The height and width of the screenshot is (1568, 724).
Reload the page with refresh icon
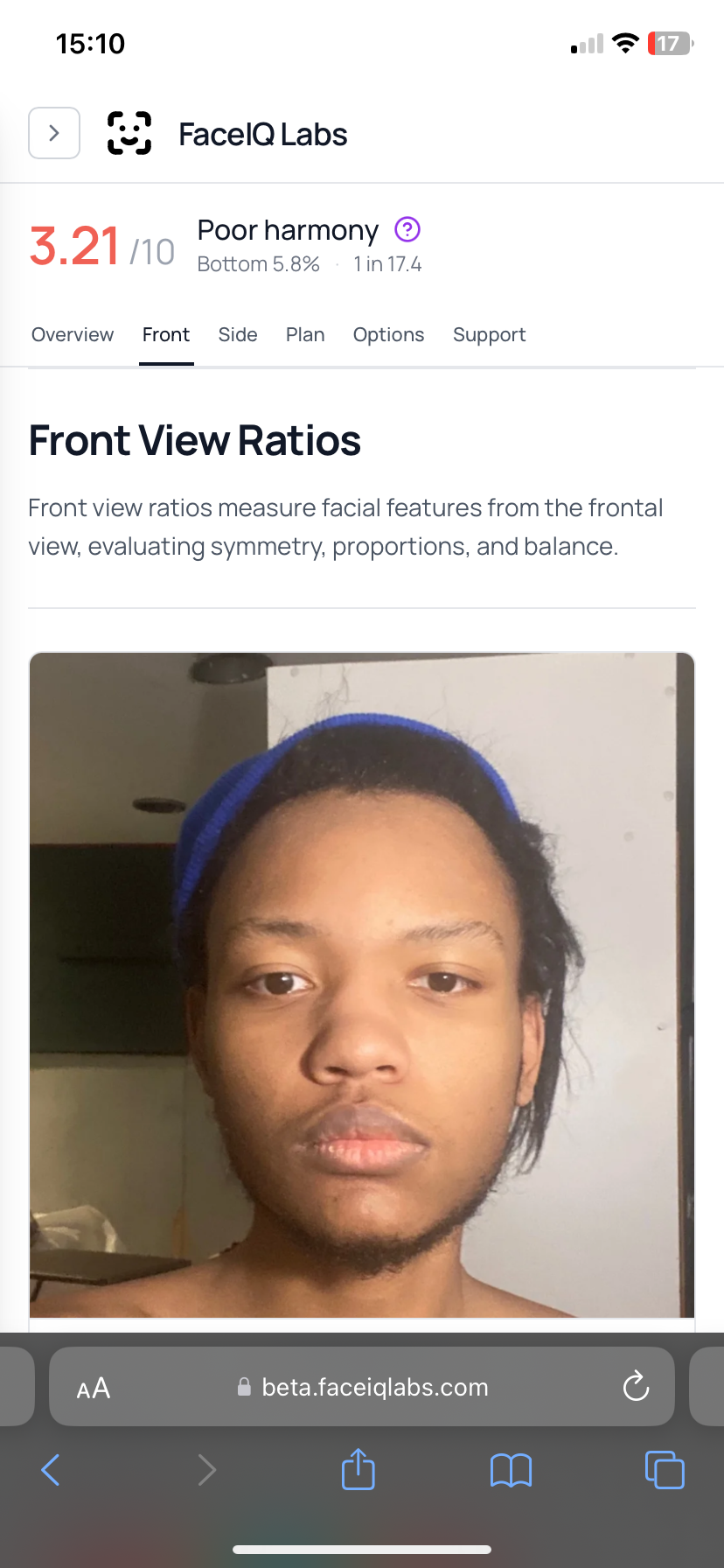pos(636,1386)
